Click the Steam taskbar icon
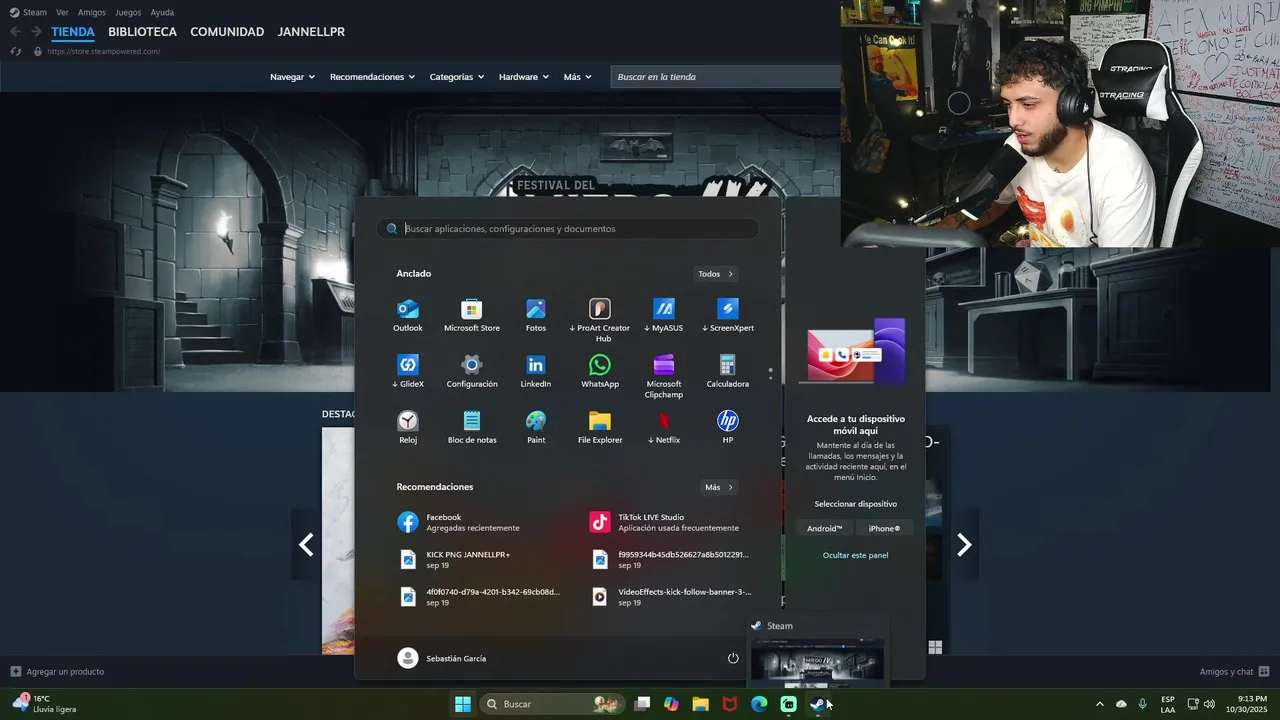Image resolution: width=1280 pixels, height=720 pixels. tap(817, 704)
